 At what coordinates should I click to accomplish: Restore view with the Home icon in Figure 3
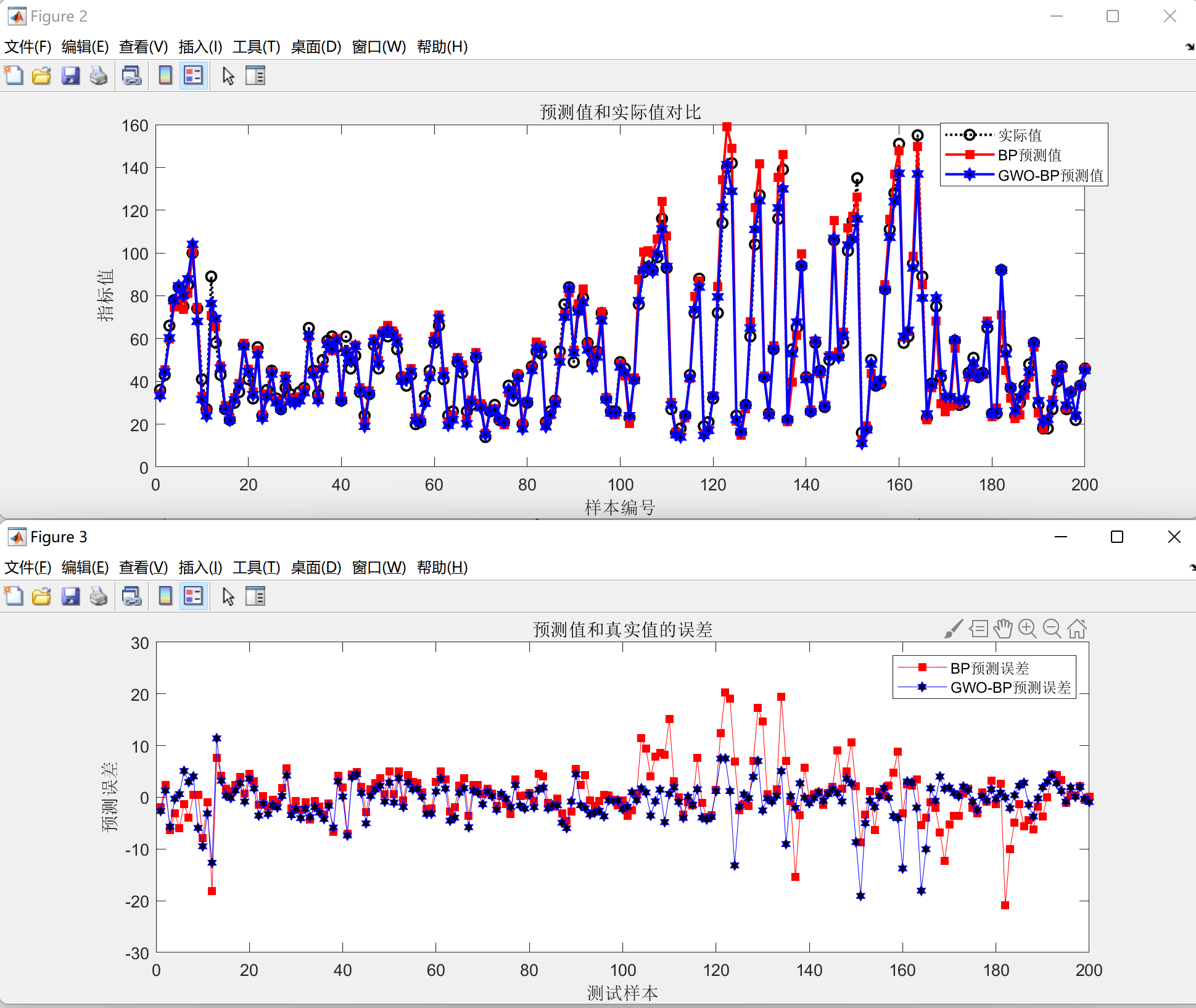[1077, 629]
